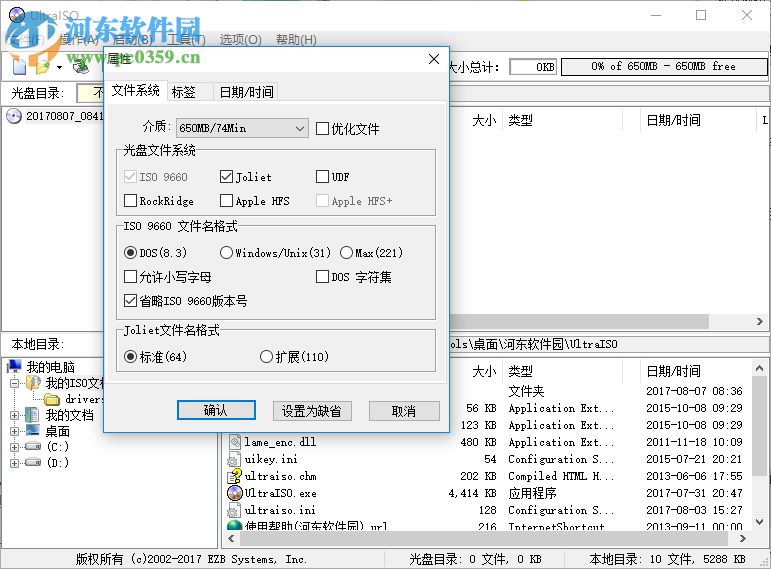Close the 属性 dialog
This screenshot has height=569, width=771.
click(434, 60)
